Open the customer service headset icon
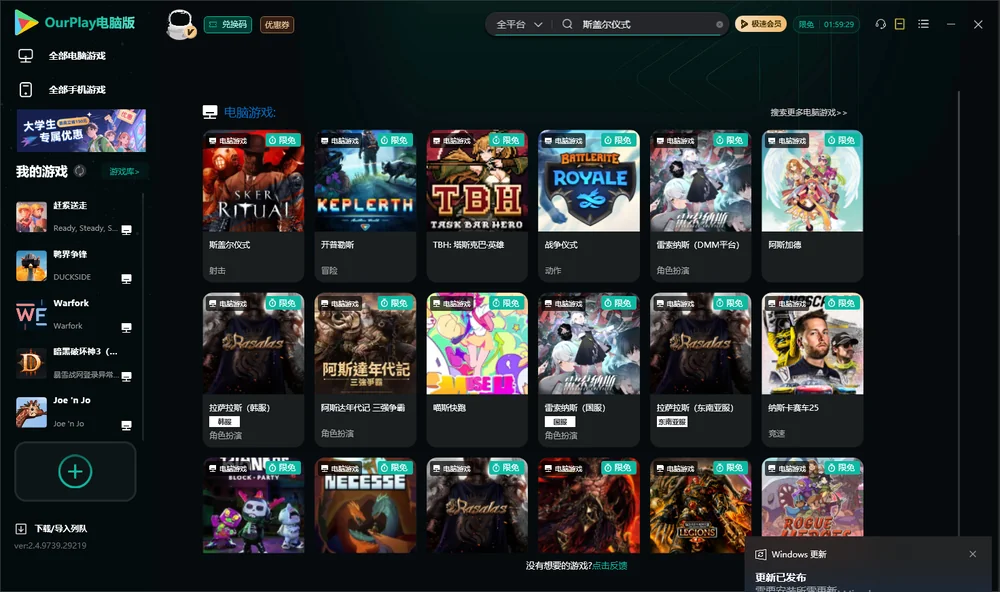Viewport: 1000px width, 592px height. point(881,24)
